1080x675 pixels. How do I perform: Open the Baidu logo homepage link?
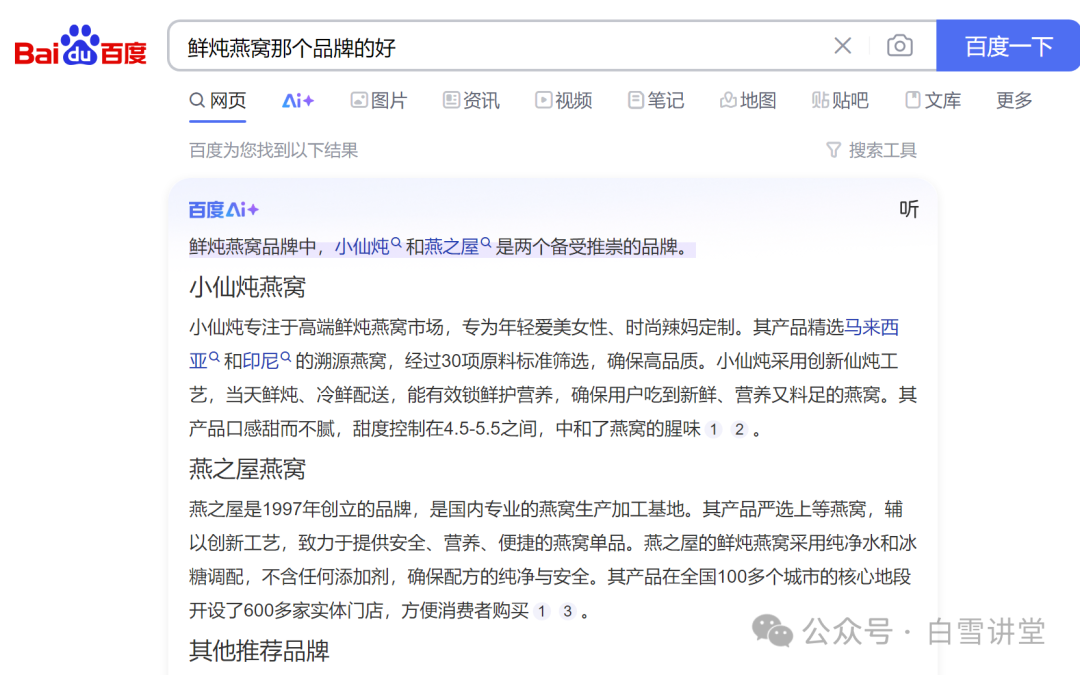[81, 46]
